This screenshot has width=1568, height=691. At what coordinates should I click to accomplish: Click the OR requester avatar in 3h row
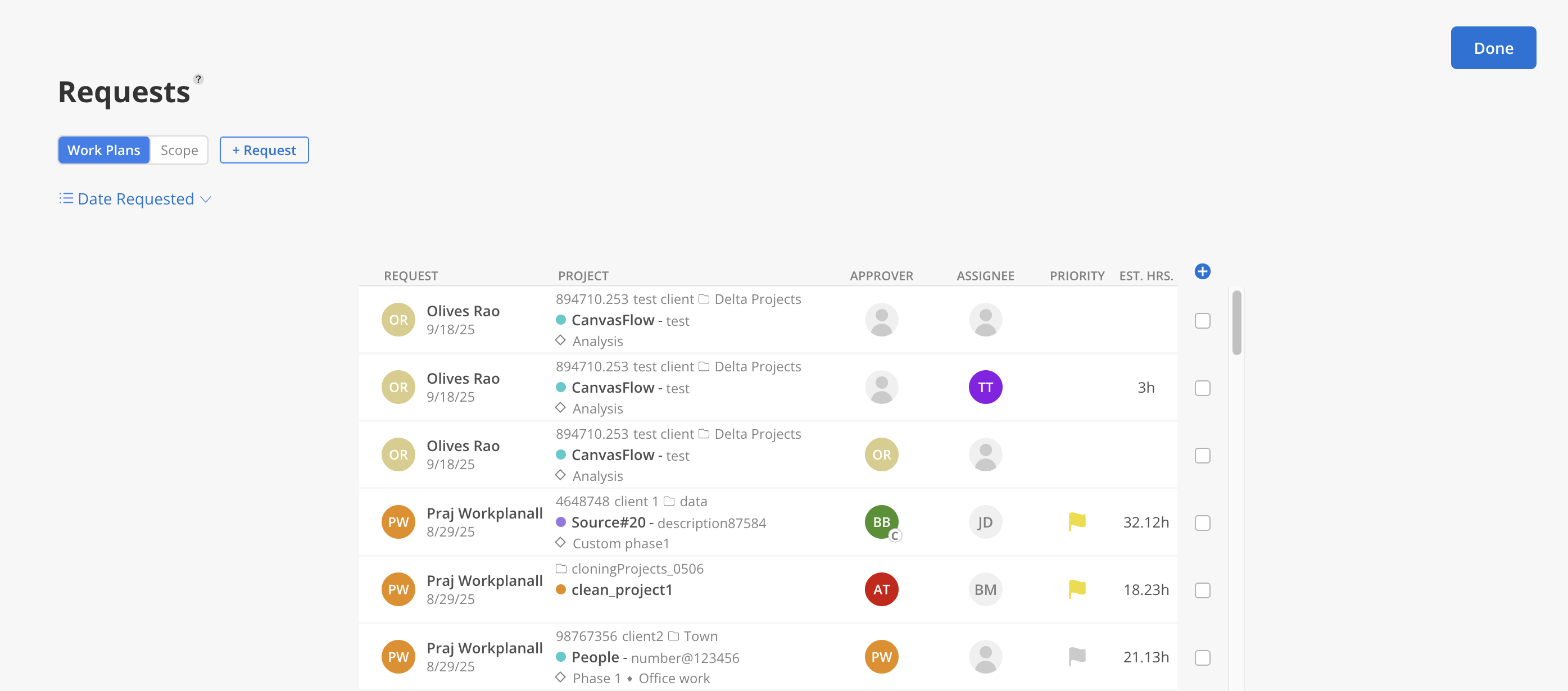point(398,388)
